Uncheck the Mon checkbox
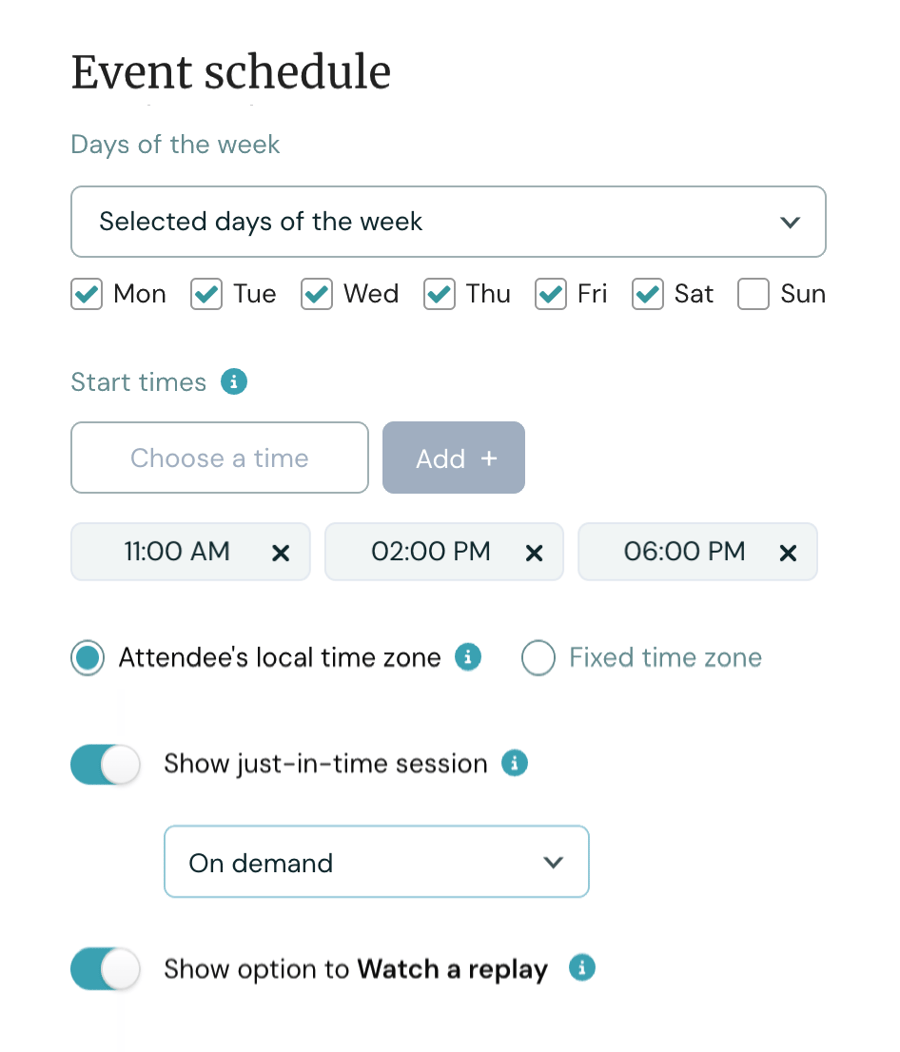 point(86,294)
